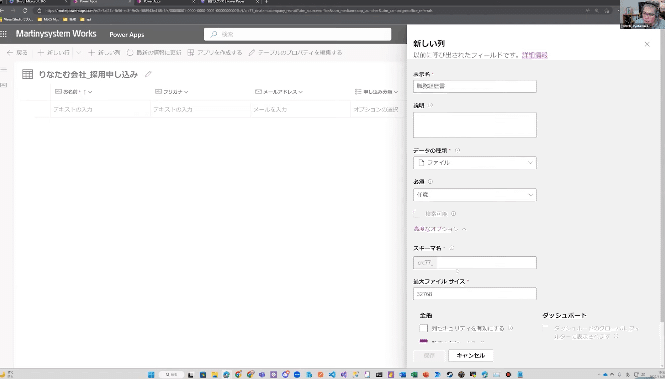Toggle the 検索可能 checkbox
The height and width of the screenshot is (379, 665).
pos(417,214)
